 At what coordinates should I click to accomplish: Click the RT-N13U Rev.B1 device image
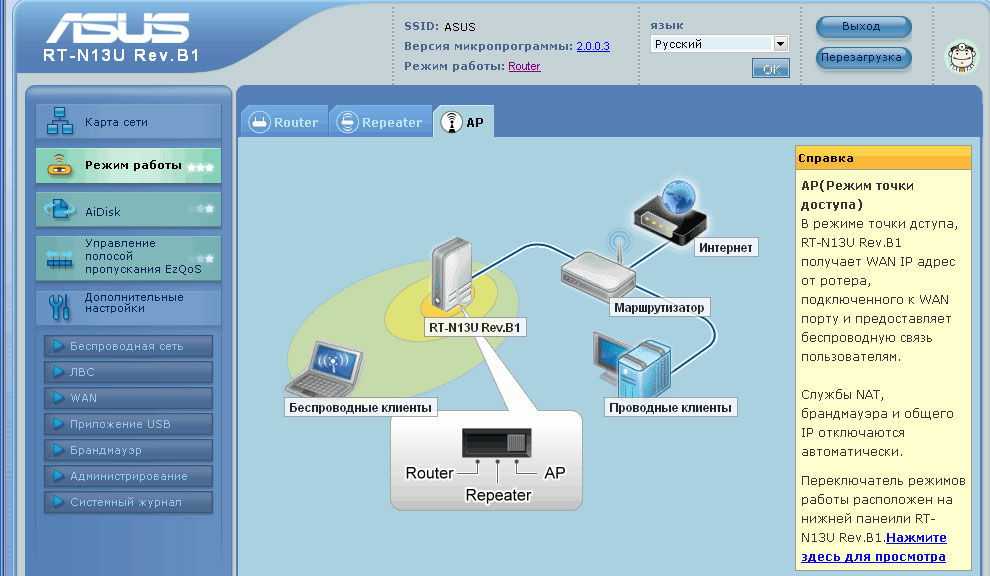coord(451,274)
